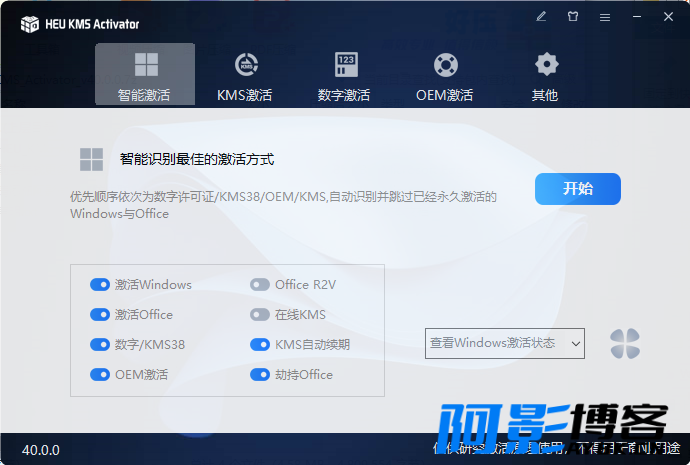Enable the Office R2V switch
Image resolution: width=690 pixels, height=465 pixels.
click(x=260, y=285)
